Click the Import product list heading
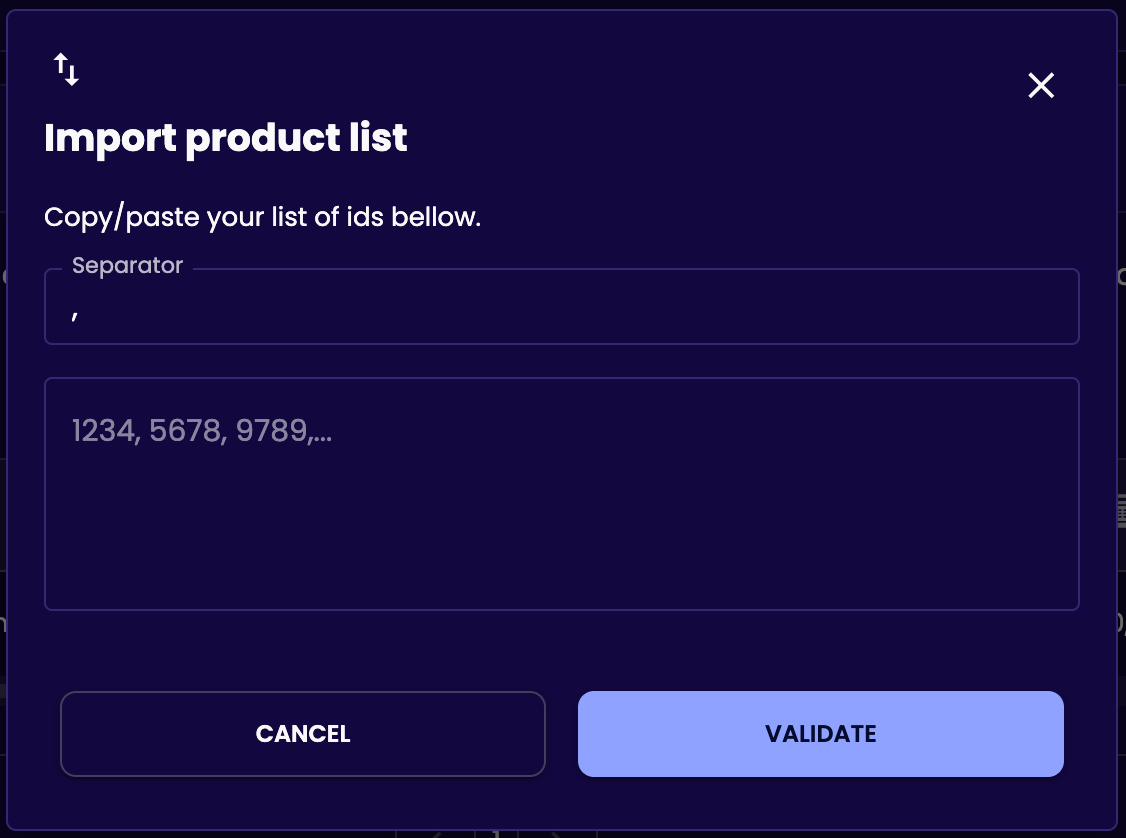This screenshot has height=838, width=1126. (x=225, y=138)
